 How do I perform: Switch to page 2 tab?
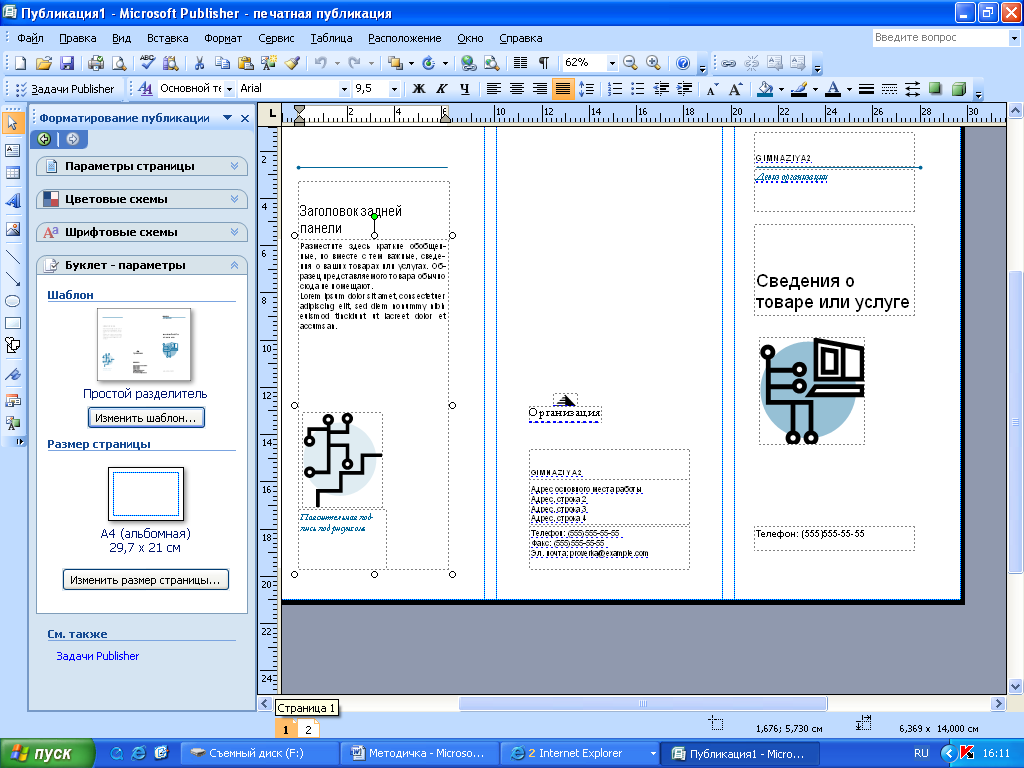pyautogui.click(x=308, y=729)
